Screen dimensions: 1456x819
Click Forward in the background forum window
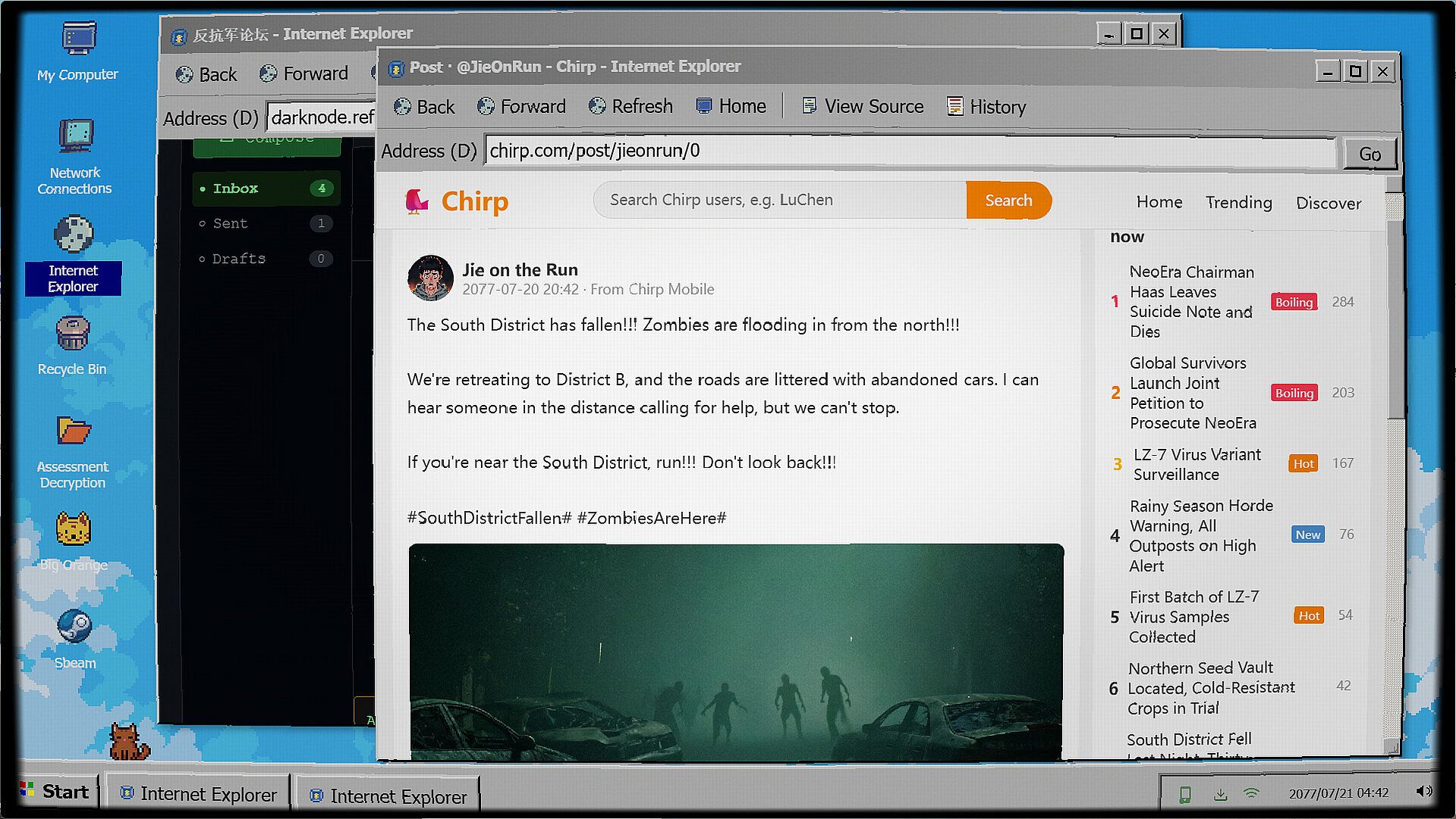pos(303,74)
